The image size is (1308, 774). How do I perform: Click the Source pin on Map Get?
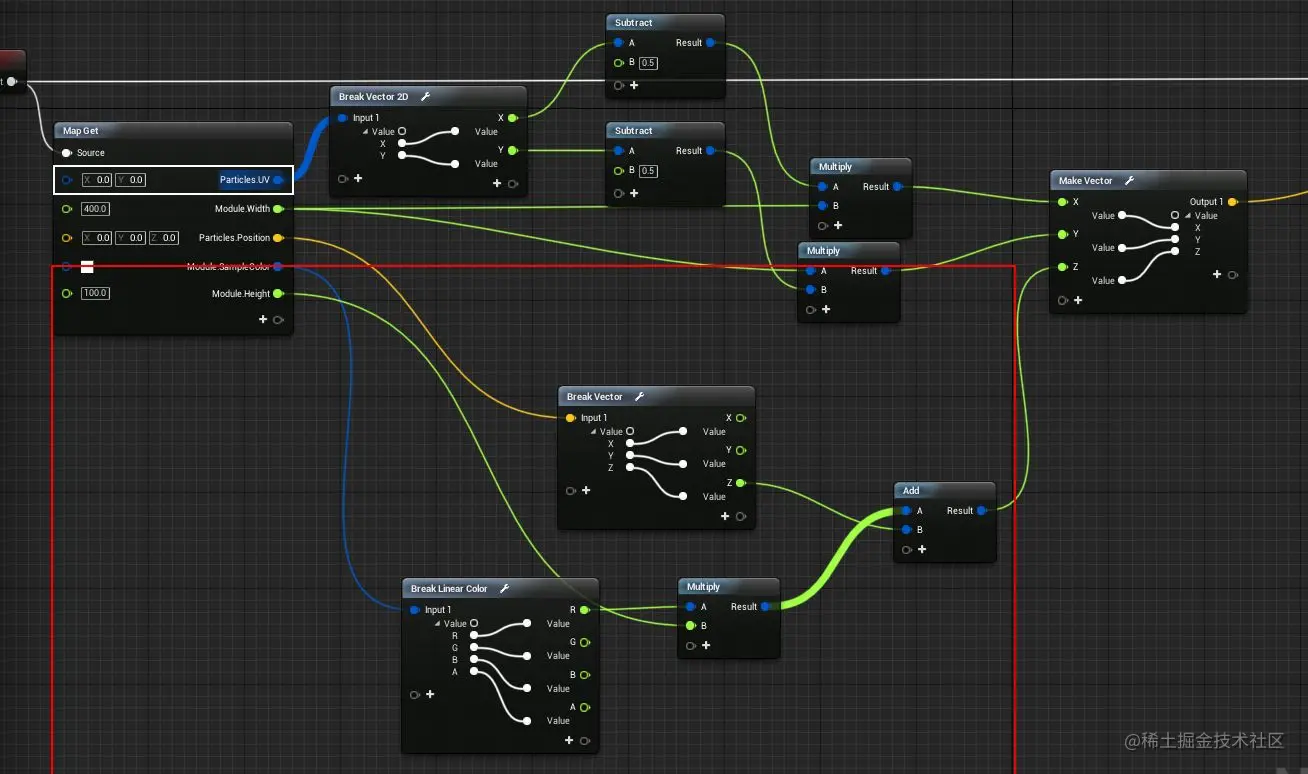coord(66,153)
